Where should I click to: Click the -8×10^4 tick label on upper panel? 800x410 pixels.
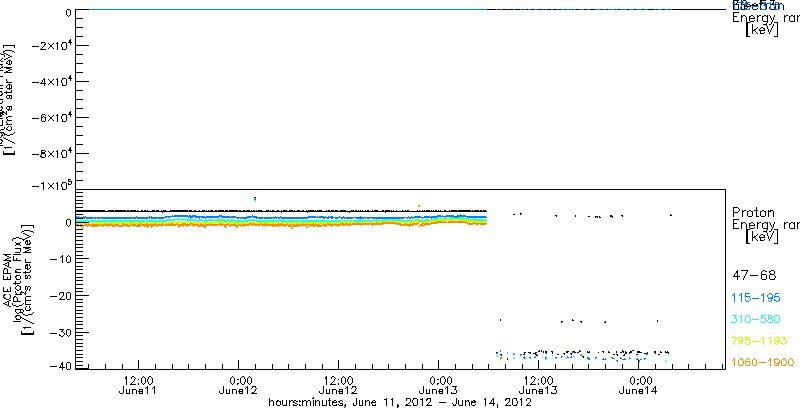(x=51, y=153)
